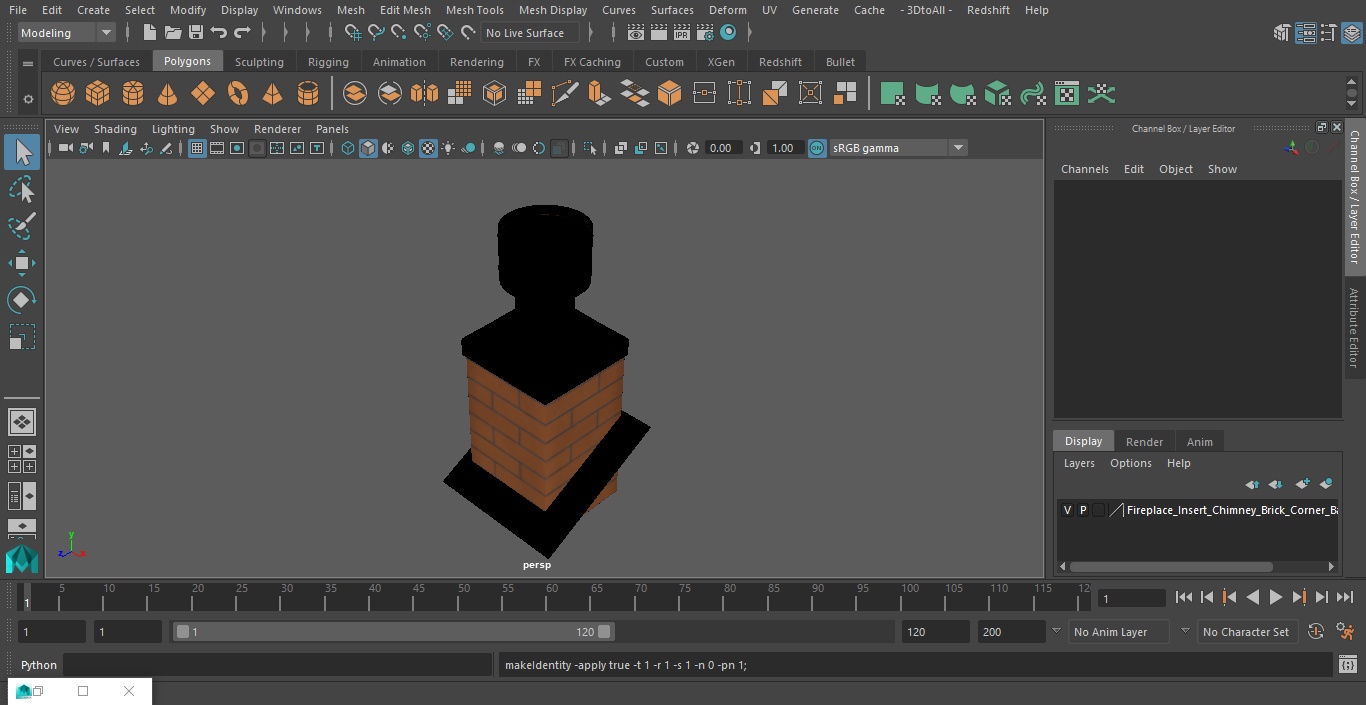Viewport: 1366px width, 705px height.
Task: Toggle isolate select in viewport
Action: 590,148
